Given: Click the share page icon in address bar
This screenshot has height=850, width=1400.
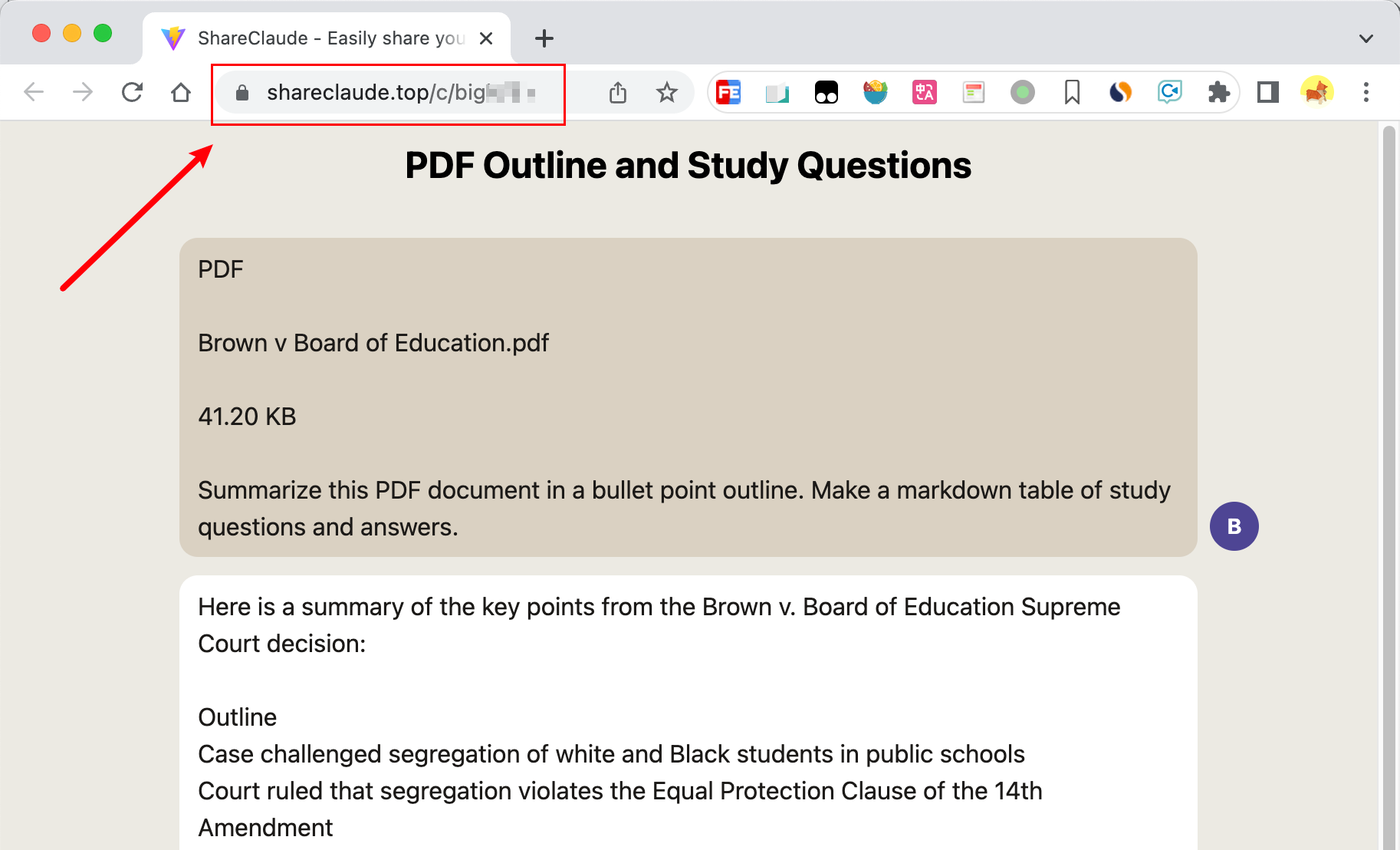Looking at the screenshot, I should [618, 93].
